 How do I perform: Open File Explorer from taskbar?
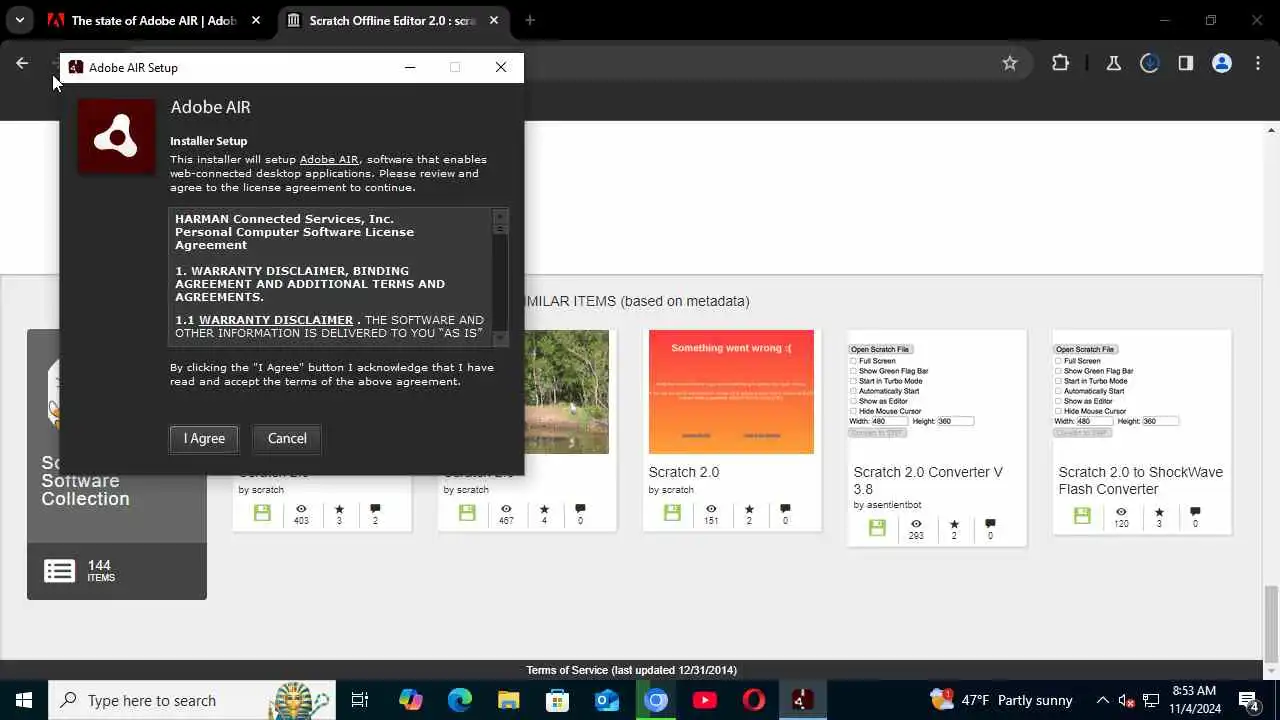(508, 700)
